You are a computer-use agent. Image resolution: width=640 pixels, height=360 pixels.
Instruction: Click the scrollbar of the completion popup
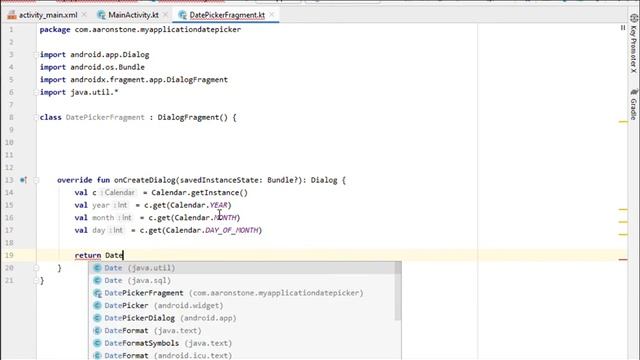pyautogui.click(x=398, y=291)
